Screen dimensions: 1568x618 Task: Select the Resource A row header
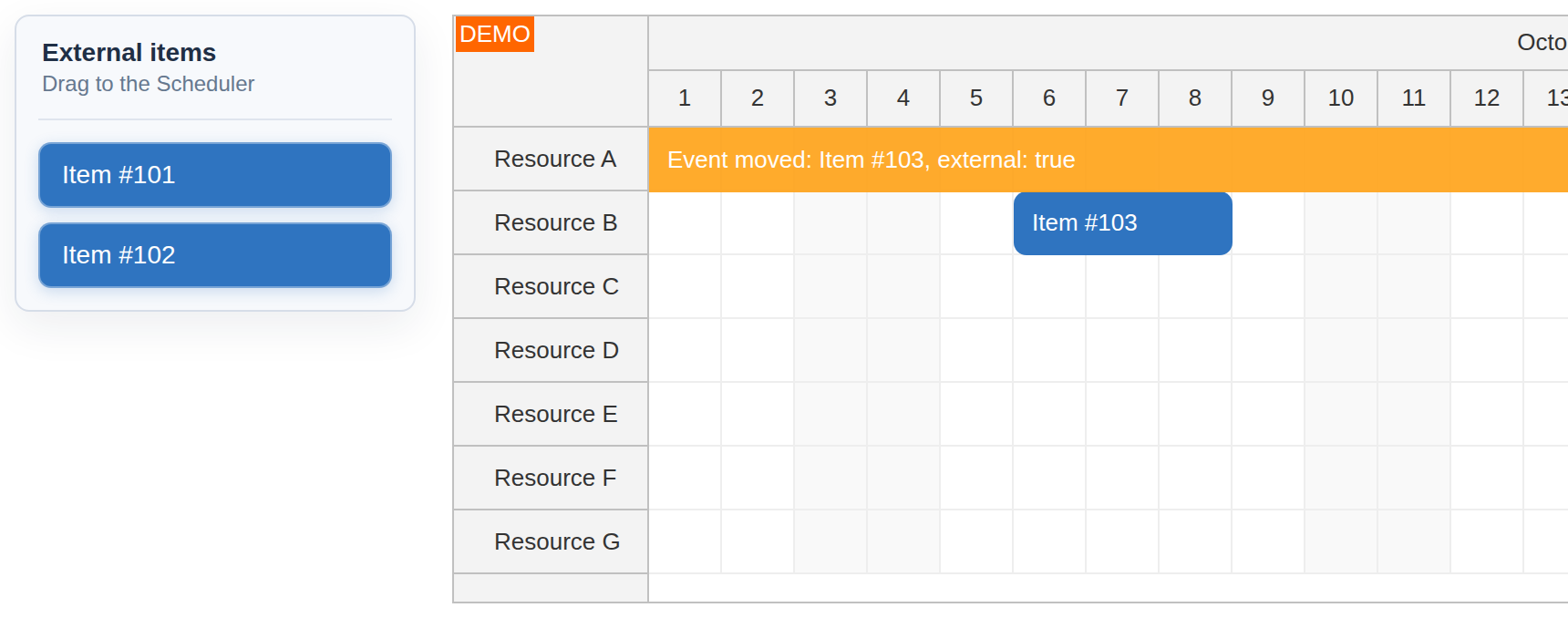[551, 160]
